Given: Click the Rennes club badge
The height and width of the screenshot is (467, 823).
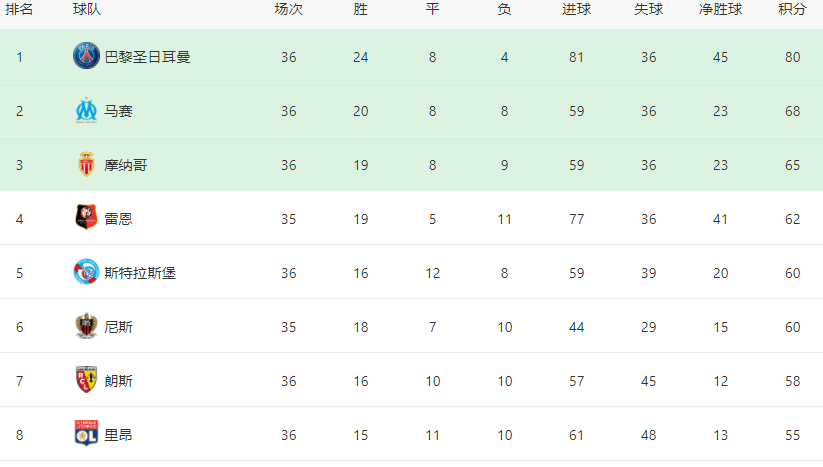Looking at the screenshot, I should pyautogui.click(x=86, y=218).
